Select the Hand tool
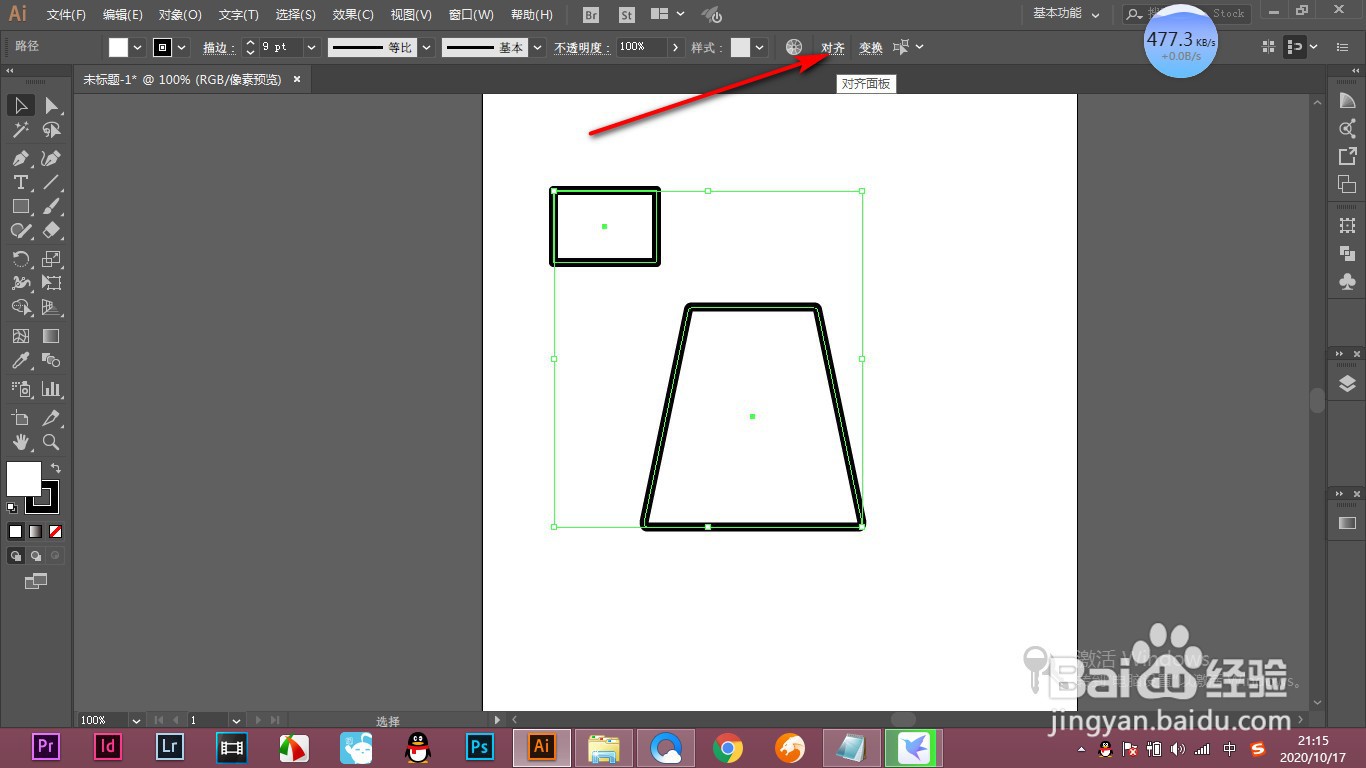The height and width of the screenshot is (768, 1366). [21, 442]
